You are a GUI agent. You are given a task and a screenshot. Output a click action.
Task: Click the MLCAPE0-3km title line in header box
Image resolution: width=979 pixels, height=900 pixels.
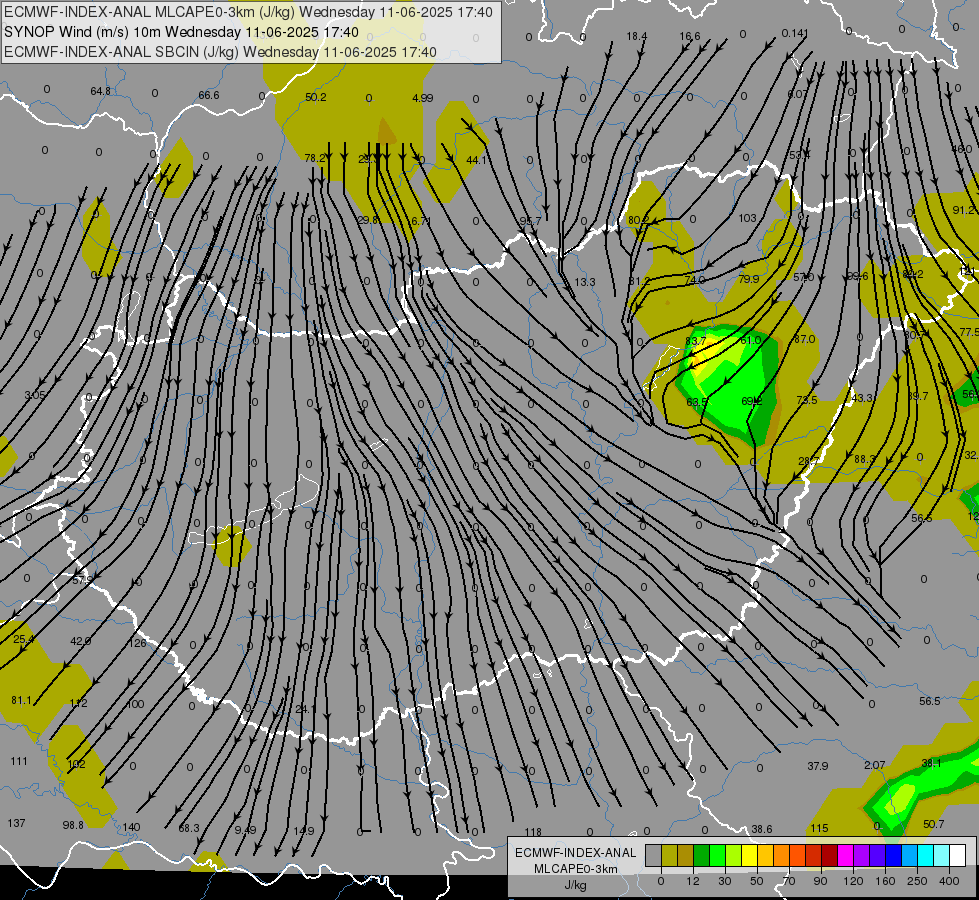(248, 12)
